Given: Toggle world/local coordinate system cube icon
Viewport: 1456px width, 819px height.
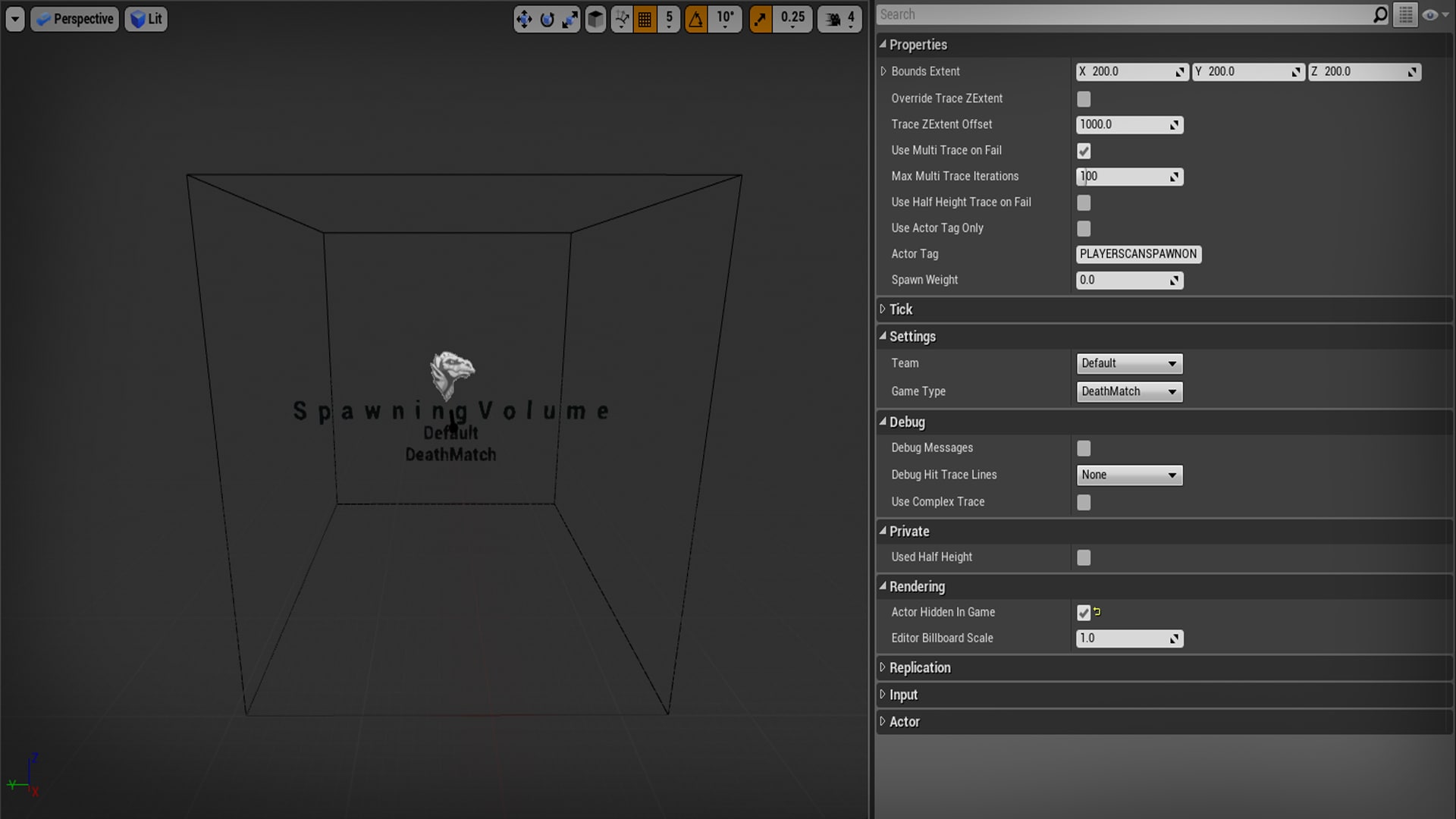Looking at the screenshot, I should 595,19.
